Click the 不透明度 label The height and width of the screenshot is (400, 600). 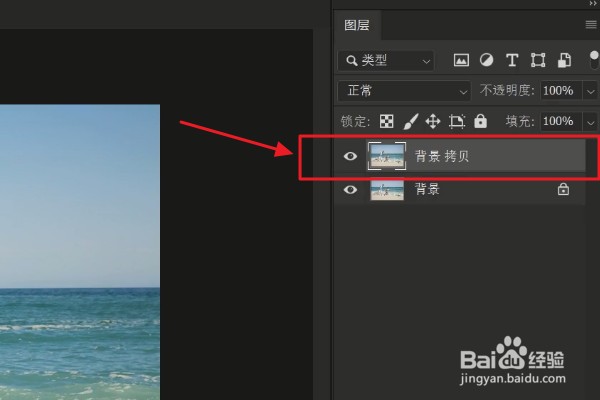(x=507, y=91)
